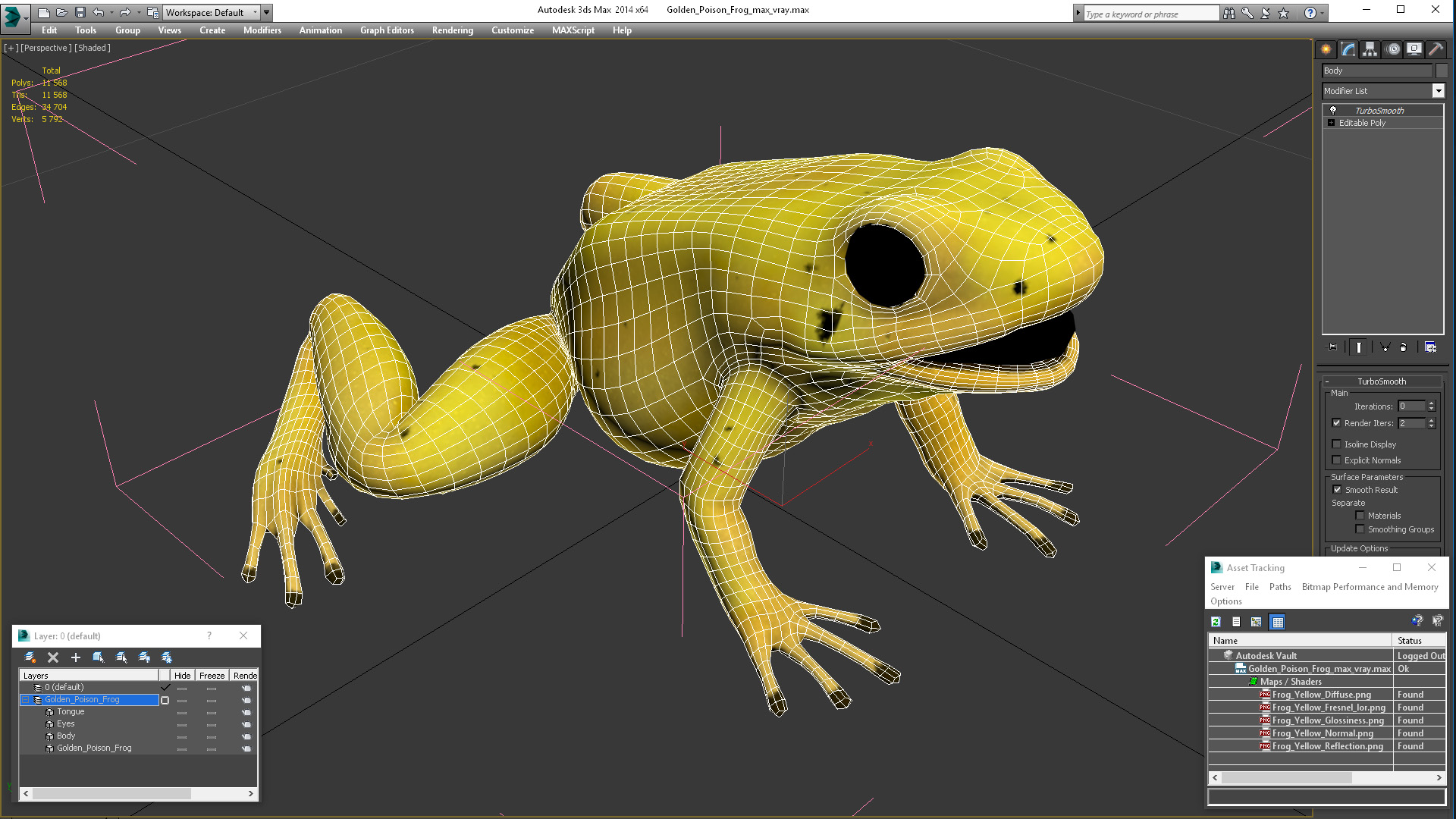Click the Perspective viewport label
Screen dimensions: 1456x819
coord(46,48)
